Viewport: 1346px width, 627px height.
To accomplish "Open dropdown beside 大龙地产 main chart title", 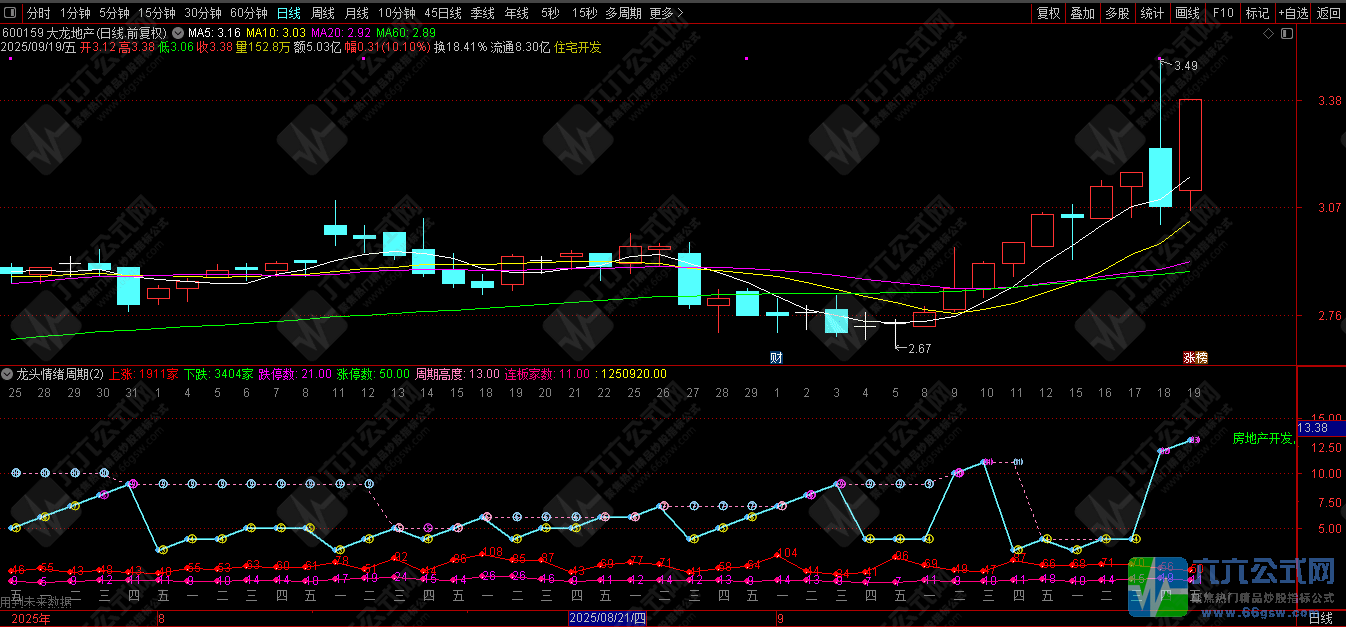I will (178, 33).
